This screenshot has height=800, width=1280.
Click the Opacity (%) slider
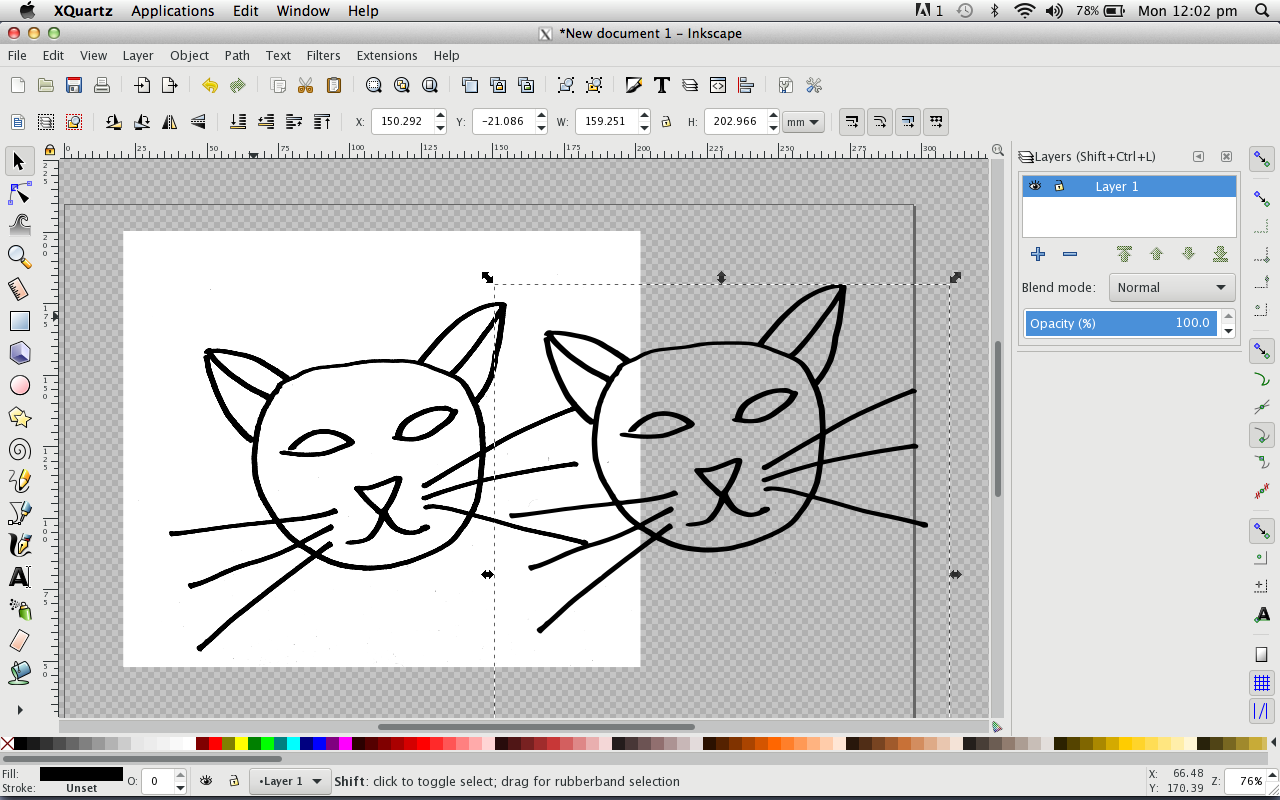coord(1120,323)
